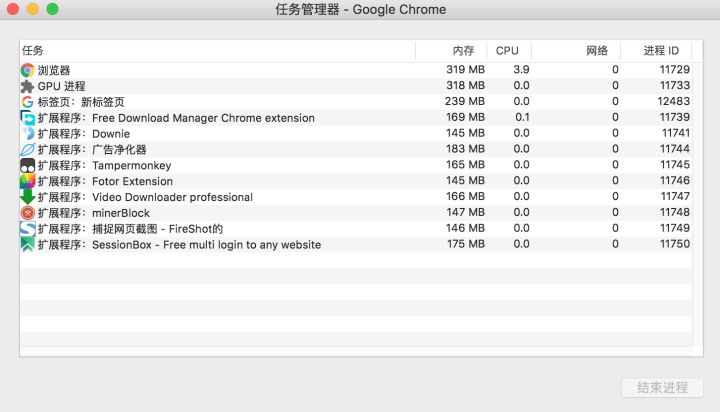The height and width of the screenshot is (412, 720).
Task: Click the minerBlock extension icon
Action: pos(28,213)
